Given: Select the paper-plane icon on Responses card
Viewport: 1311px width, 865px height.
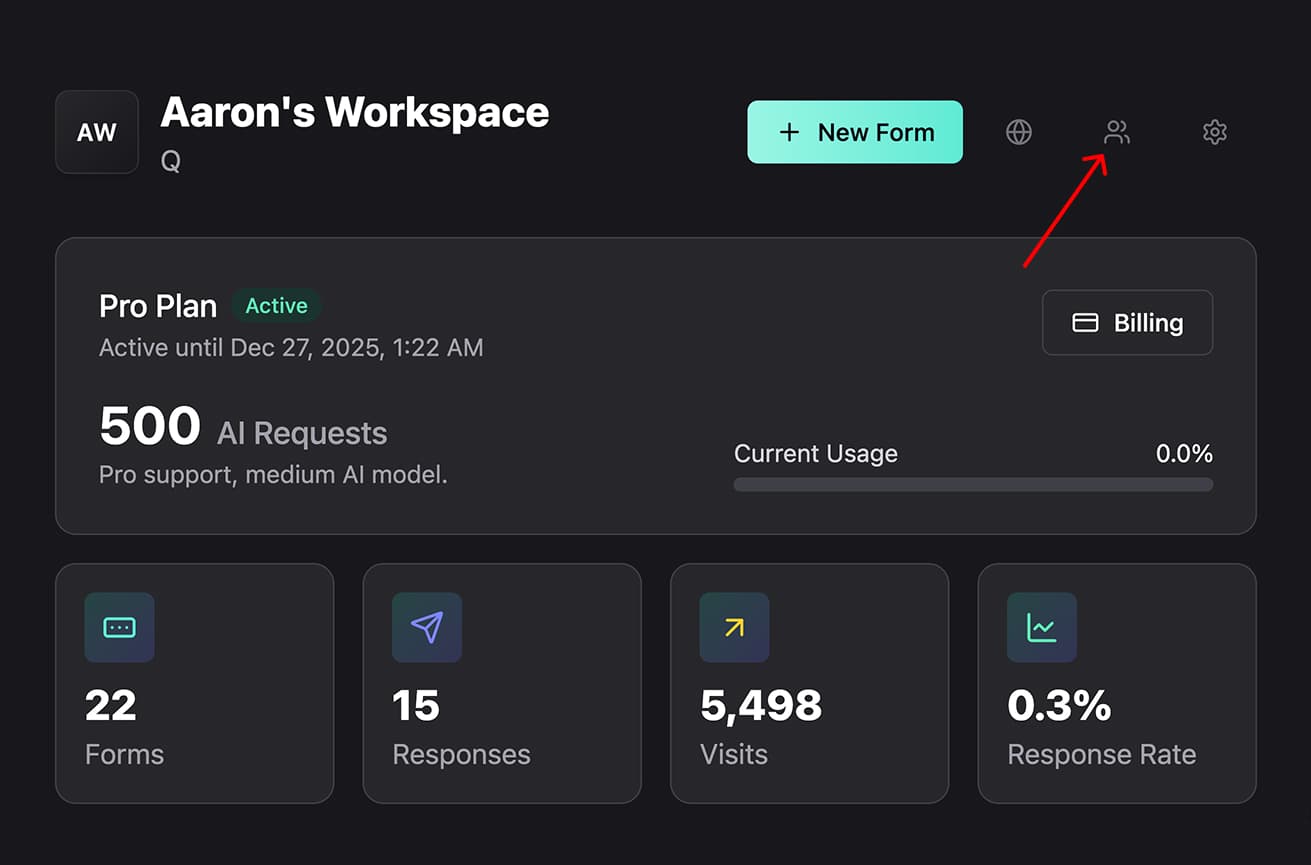Looking at the screenshot, I should [427, 627].
